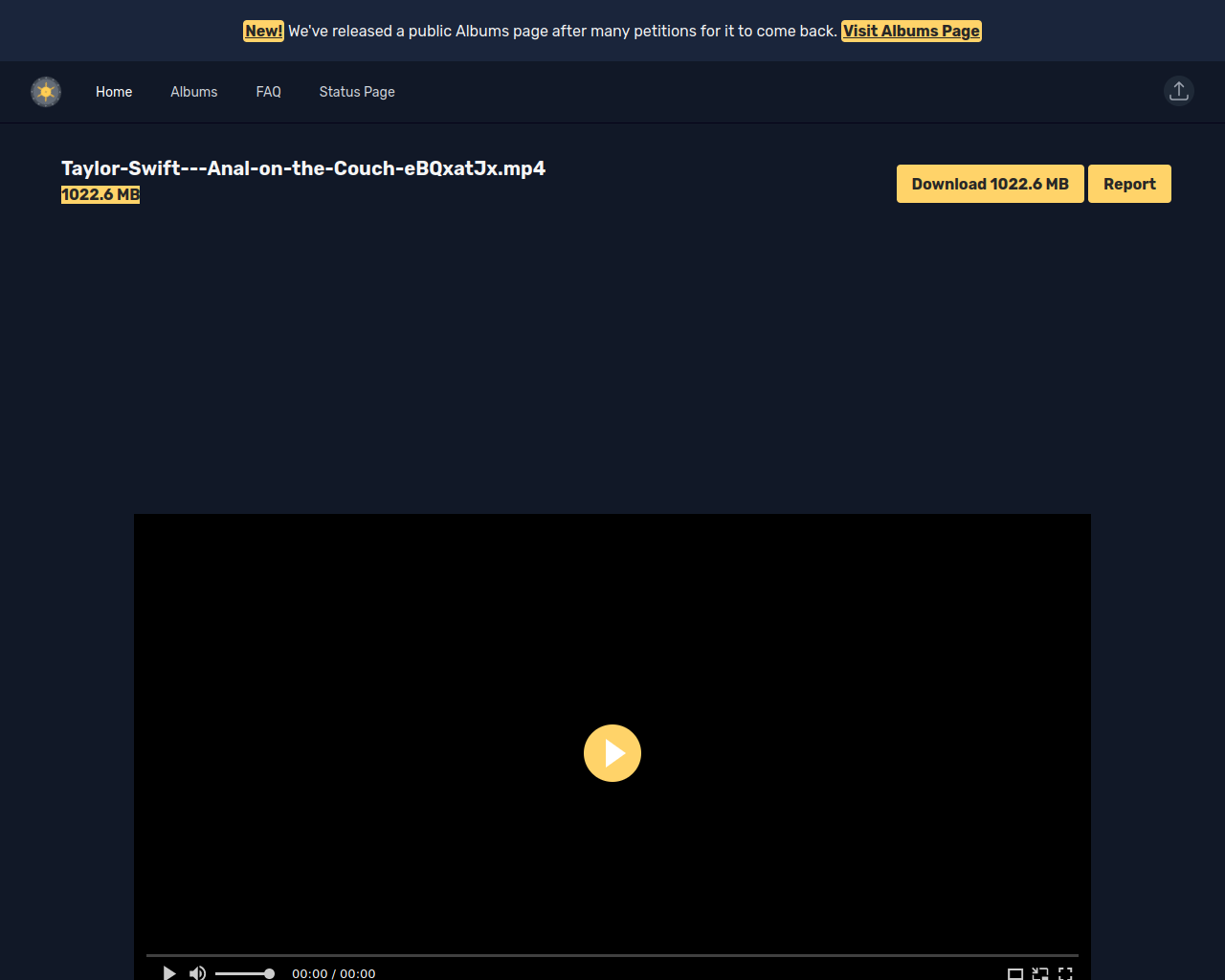Exit or shrink player with the collapse icon
Image resolution: width=1225 pixels, height=980 pixels.
[1040, 974]
